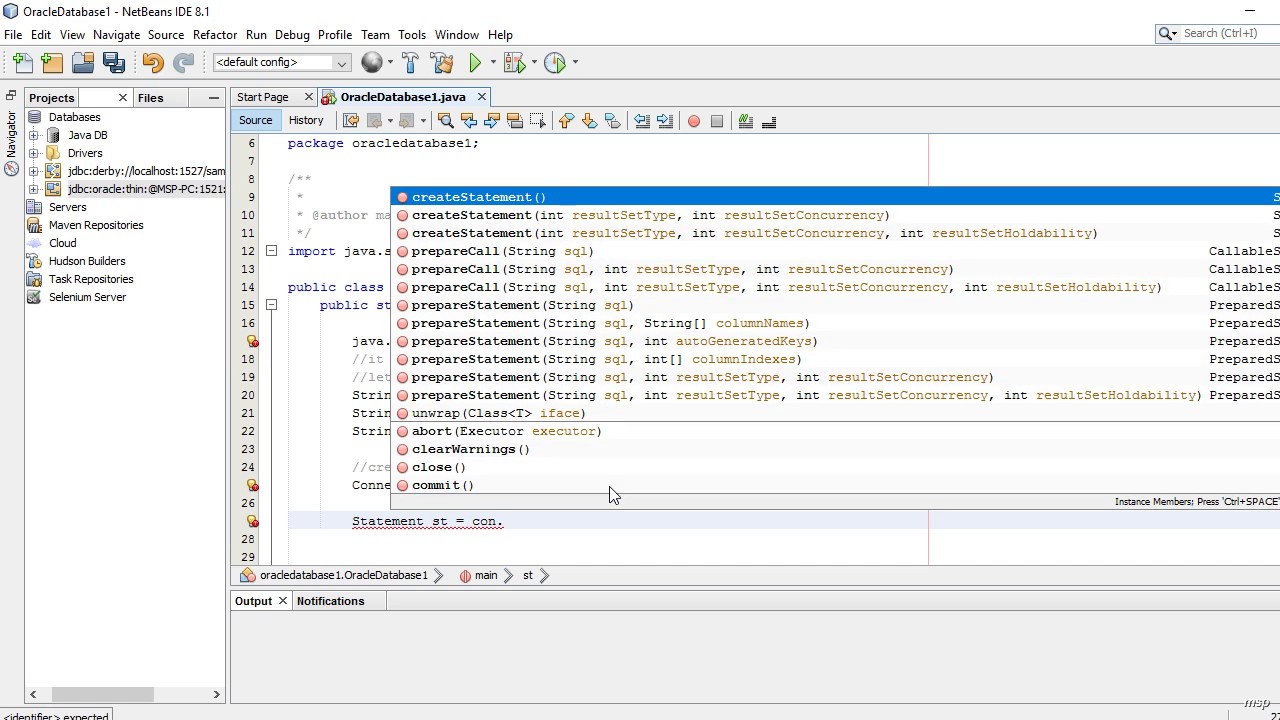The height and width of the screenshot is (720, 1280).
Task: Click the Undo toolbar icon
Action: [x=152, y=62]
